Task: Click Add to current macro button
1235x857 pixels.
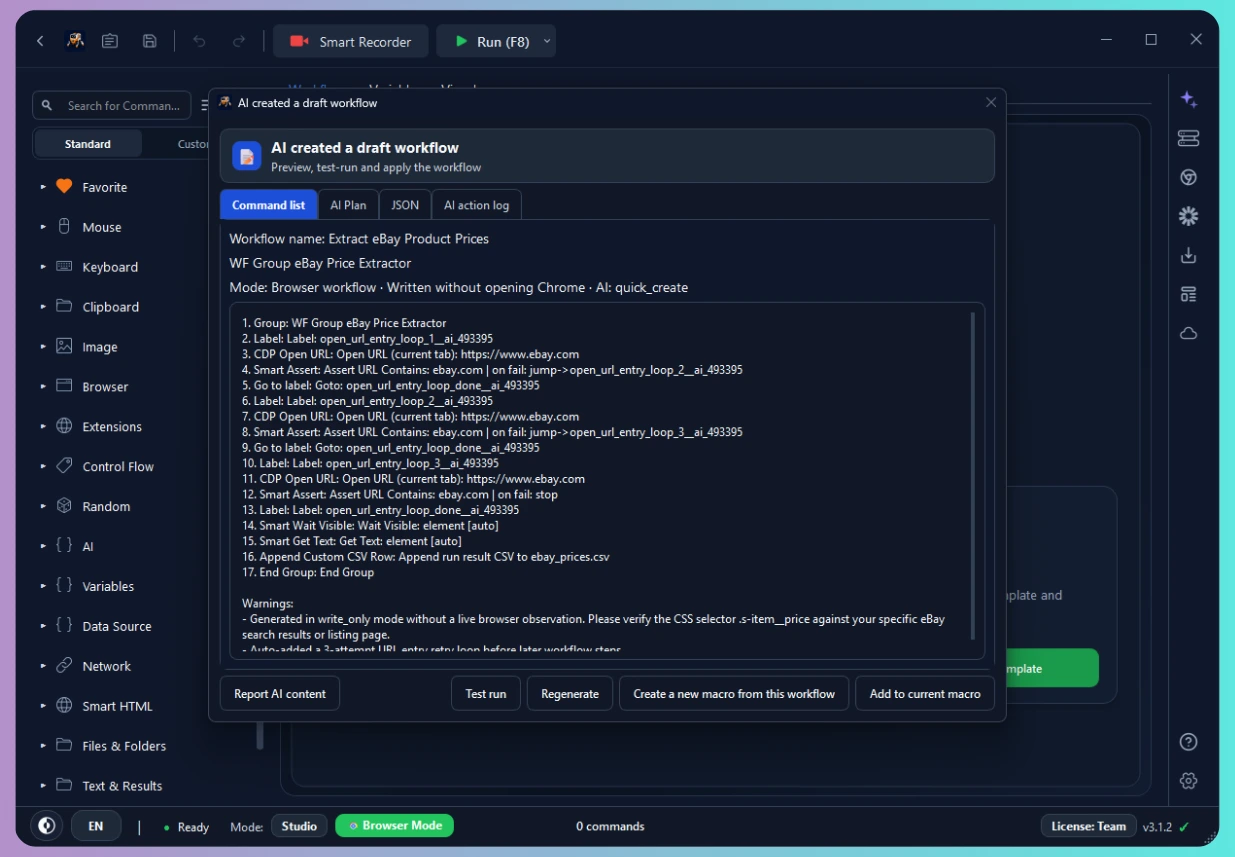Action: 925,694
